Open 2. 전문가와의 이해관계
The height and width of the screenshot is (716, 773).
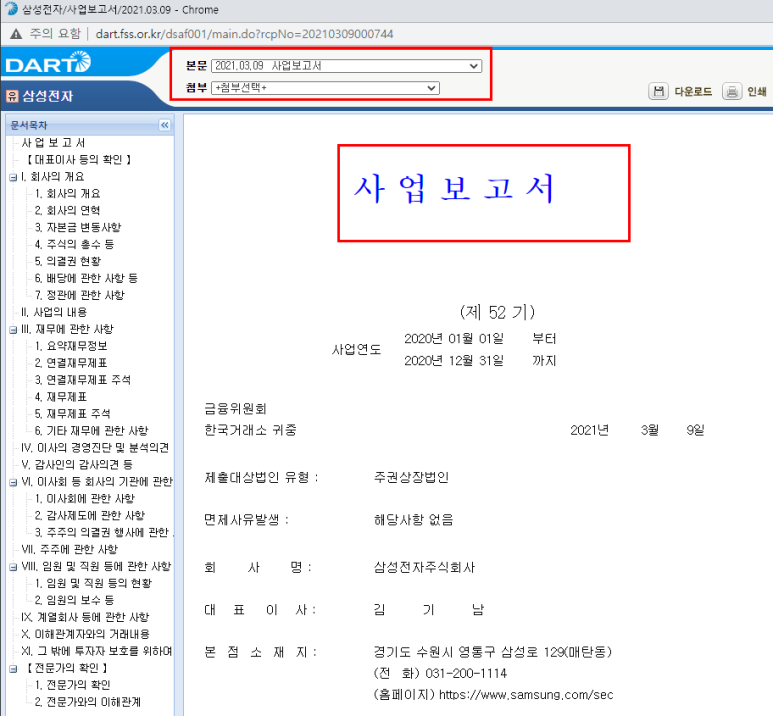[x=88, y=701]
